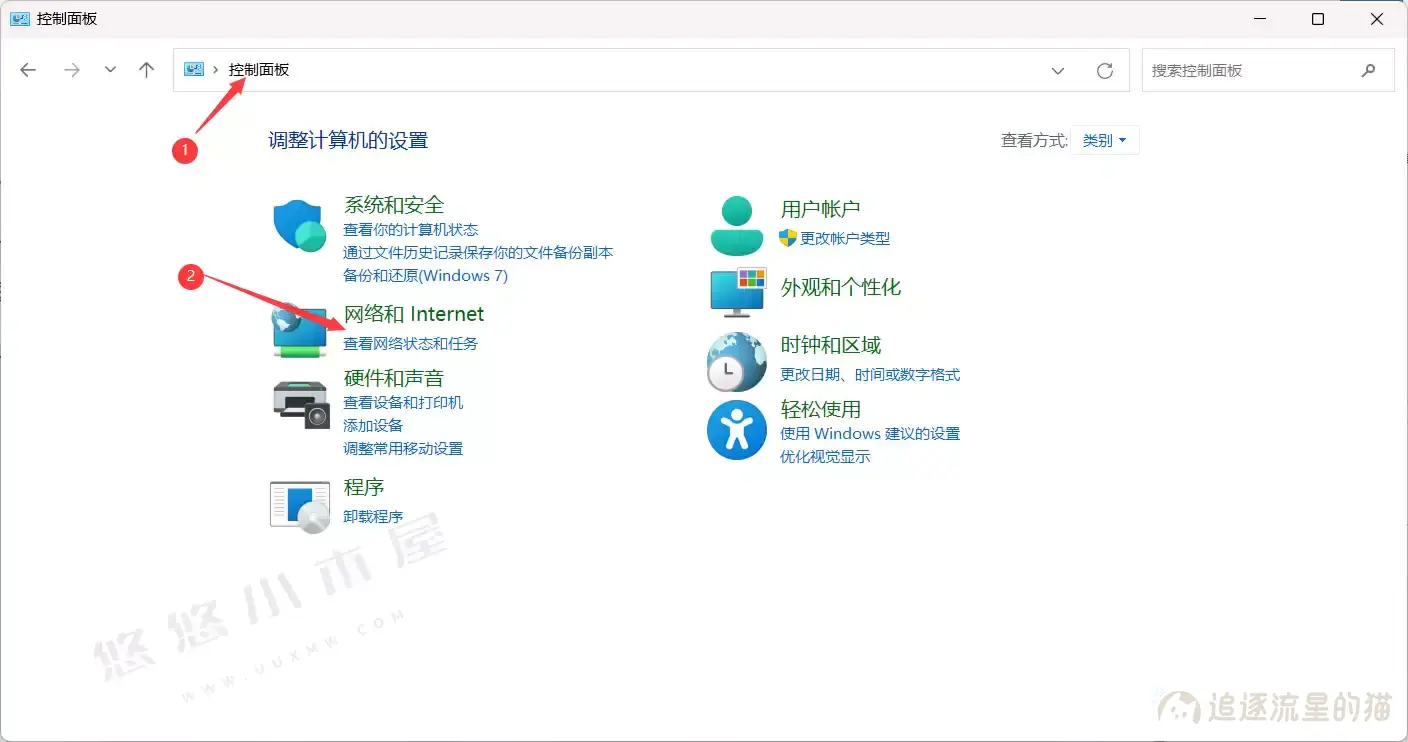Viewport: 1408px width, 742px height.
Task: Open 轻松使用 accessibility icon
Action: pos(736,430)
